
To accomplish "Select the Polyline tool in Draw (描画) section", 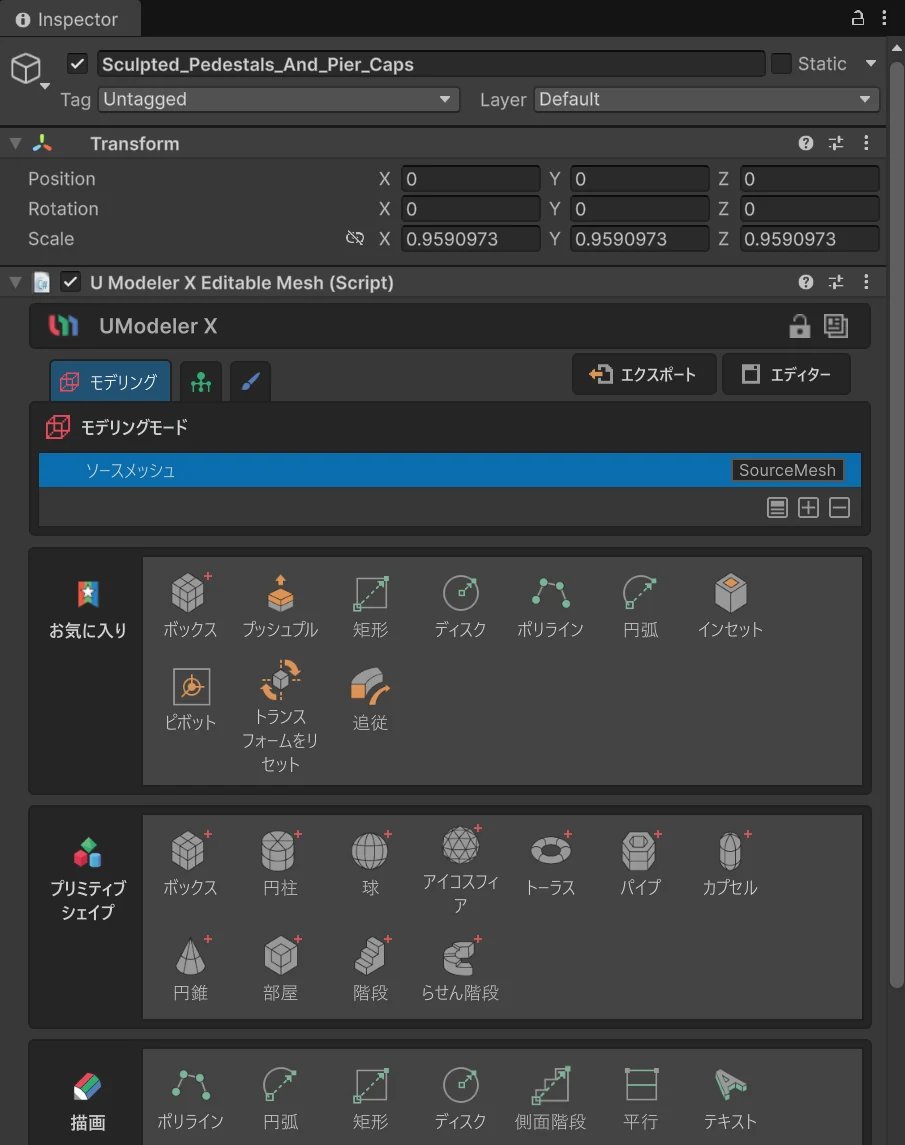I will pos(191,1098).
